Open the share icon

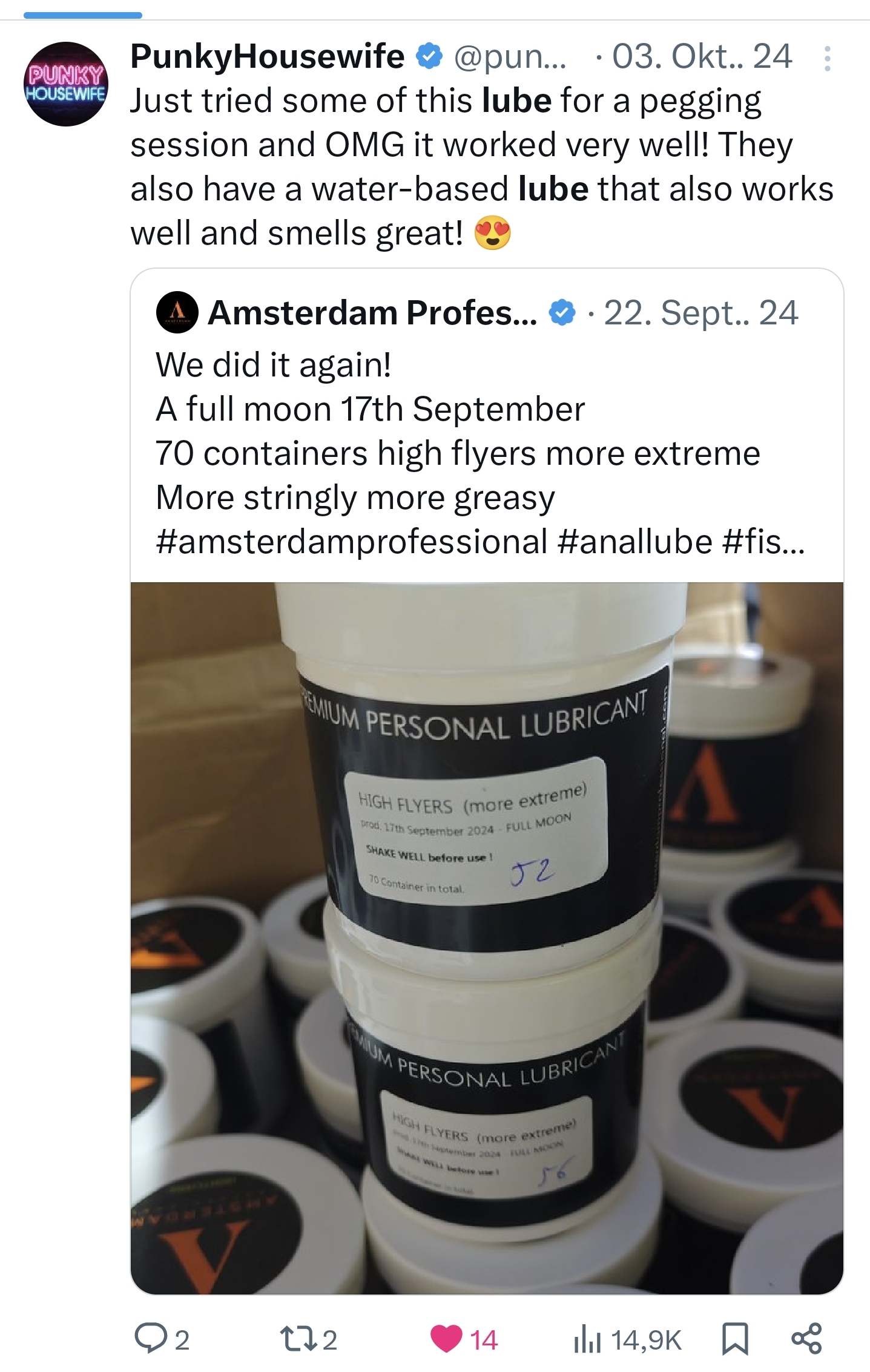pyautogui.click(x=807, y=1339)
